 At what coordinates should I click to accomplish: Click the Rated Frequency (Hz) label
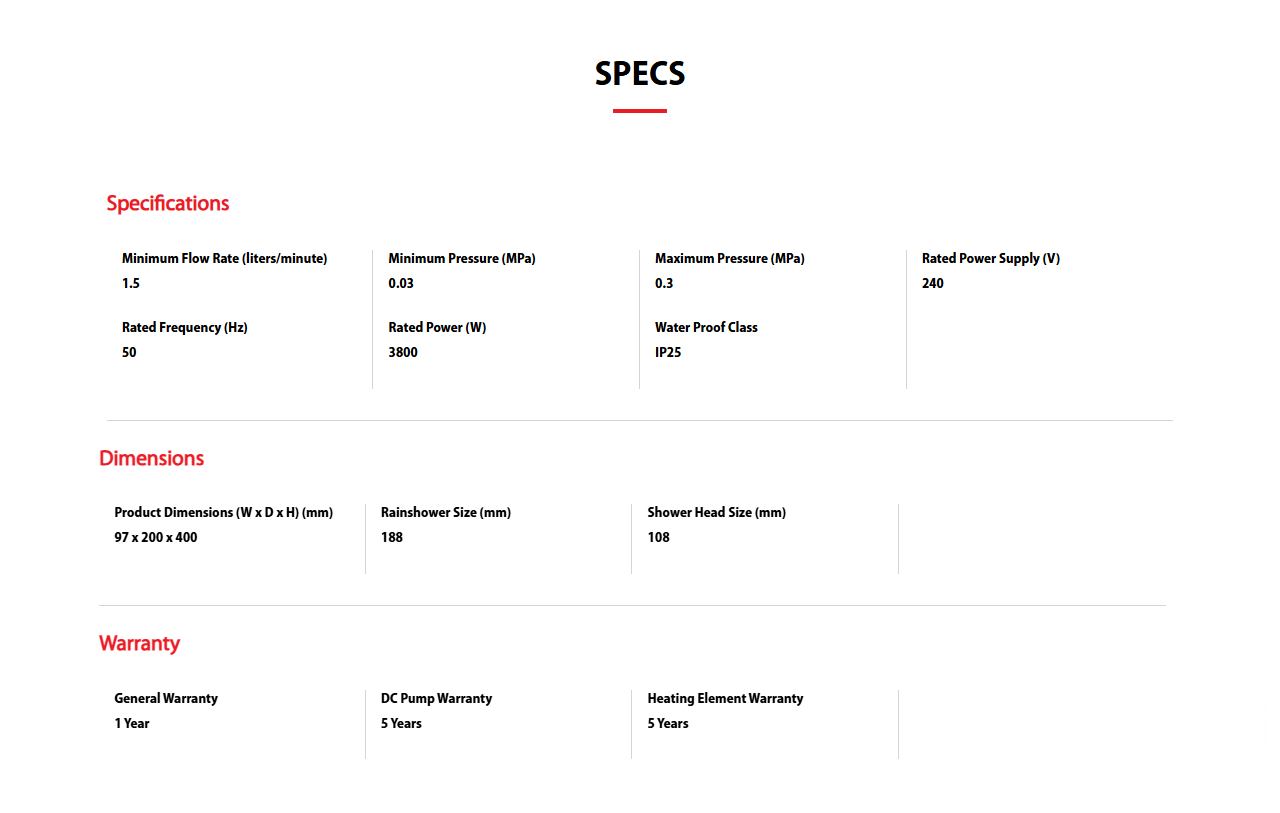pyautogui.click(x=184, y=328)
